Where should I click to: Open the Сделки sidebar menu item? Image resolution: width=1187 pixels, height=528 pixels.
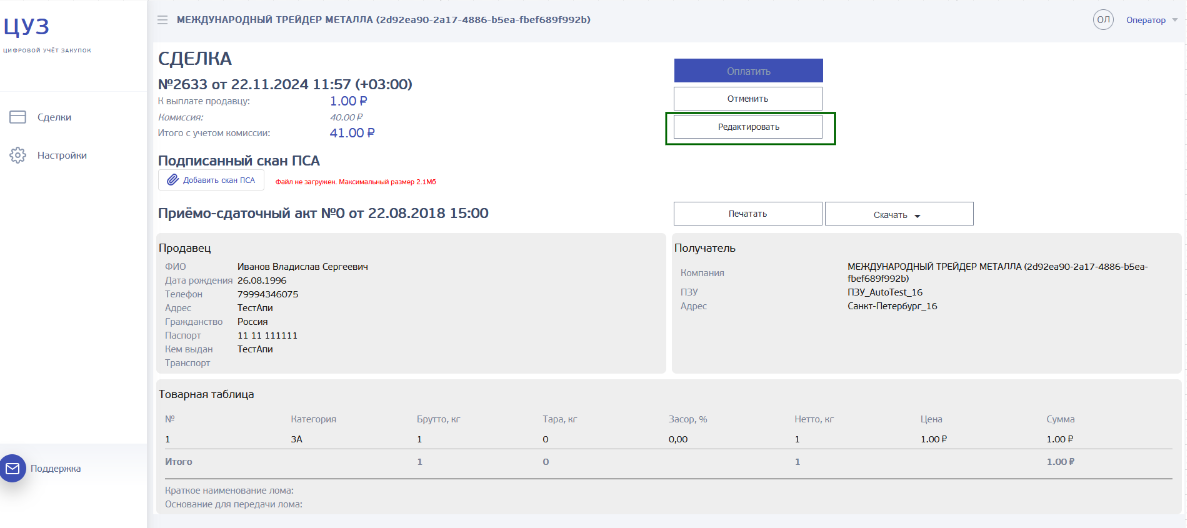click(54, 117)
